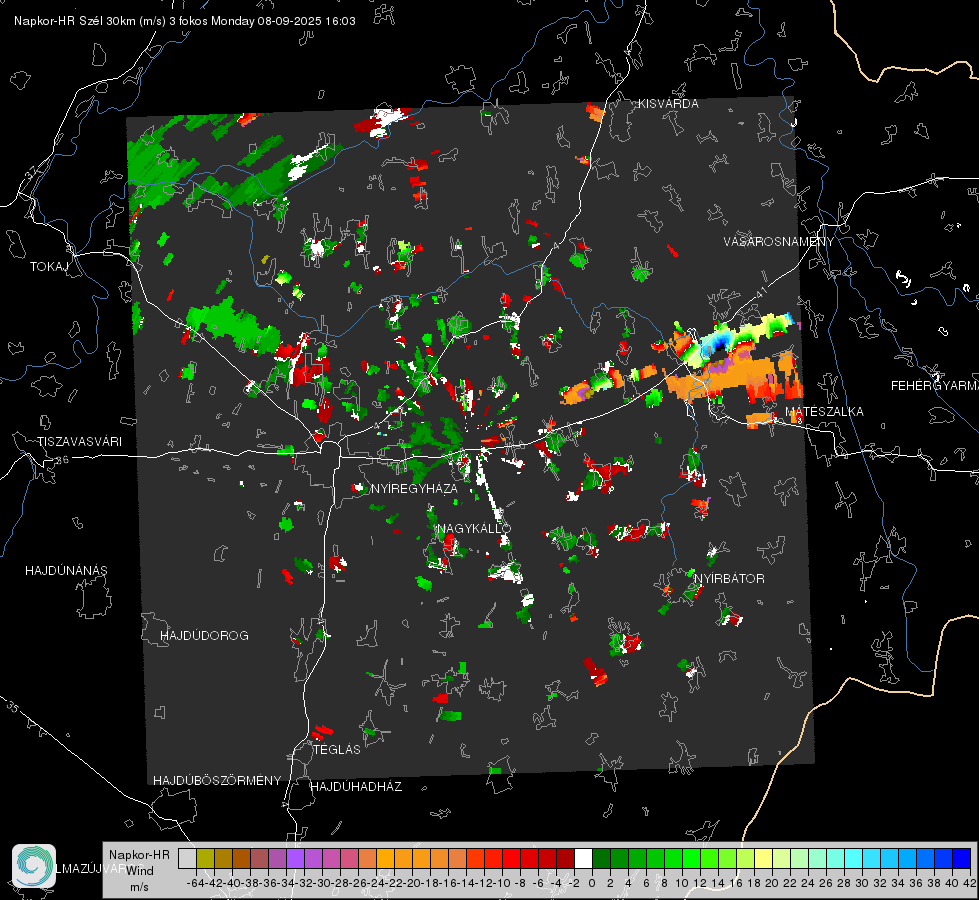Click the HAJDÚHADHÁZ town label
The height and width of the screenshot is (900, 979).
pyautogui.click(x=356, y=787)
